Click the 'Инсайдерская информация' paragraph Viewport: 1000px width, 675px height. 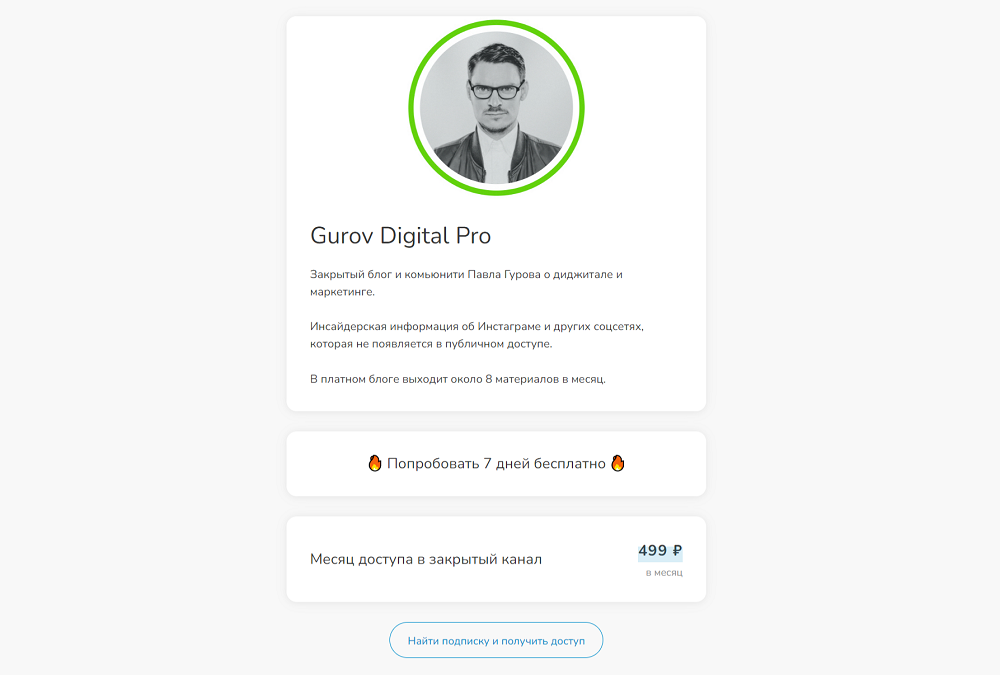(x=477, y=335)
